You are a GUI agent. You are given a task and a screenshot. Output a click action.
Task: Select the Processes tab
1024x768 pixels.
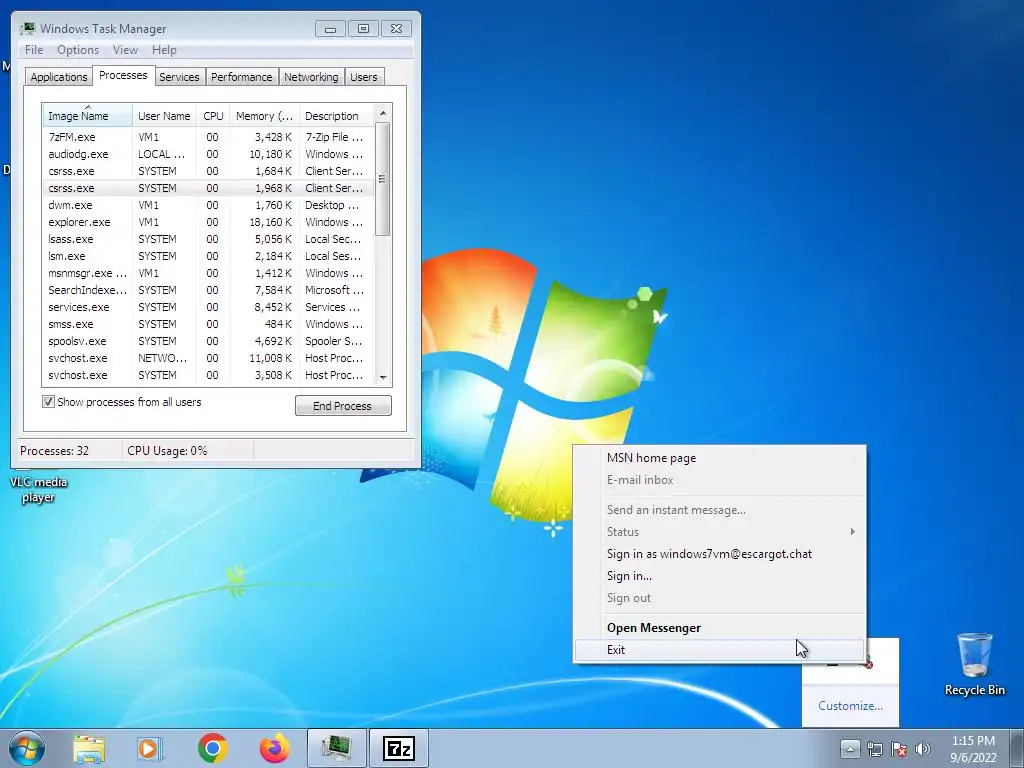[x=123, y=75]
